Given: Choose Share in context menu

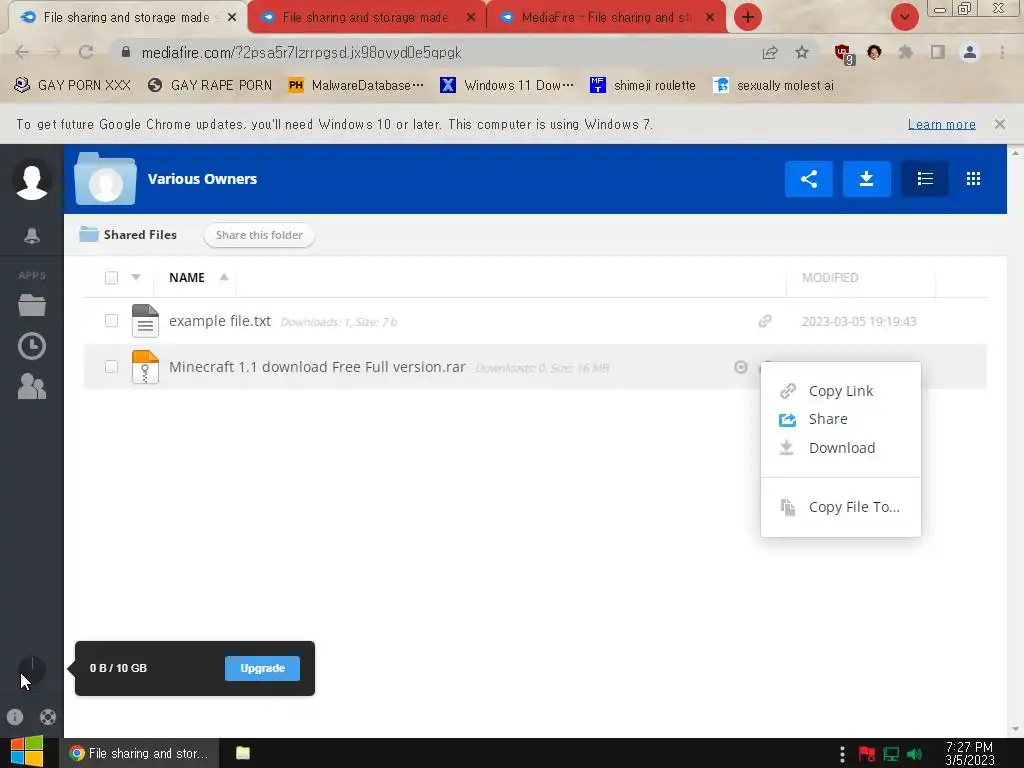Looking at the screenshot, I should coord(840,419).
